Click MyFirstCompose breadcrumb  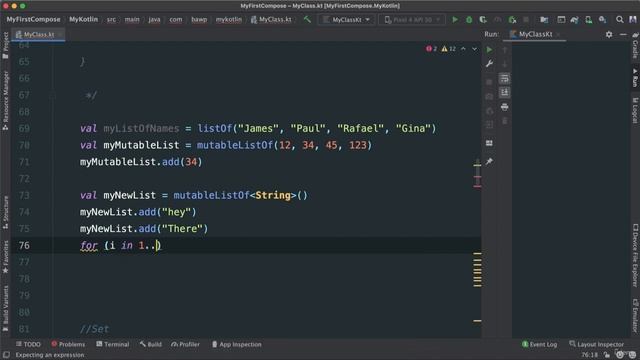(33, 19)
